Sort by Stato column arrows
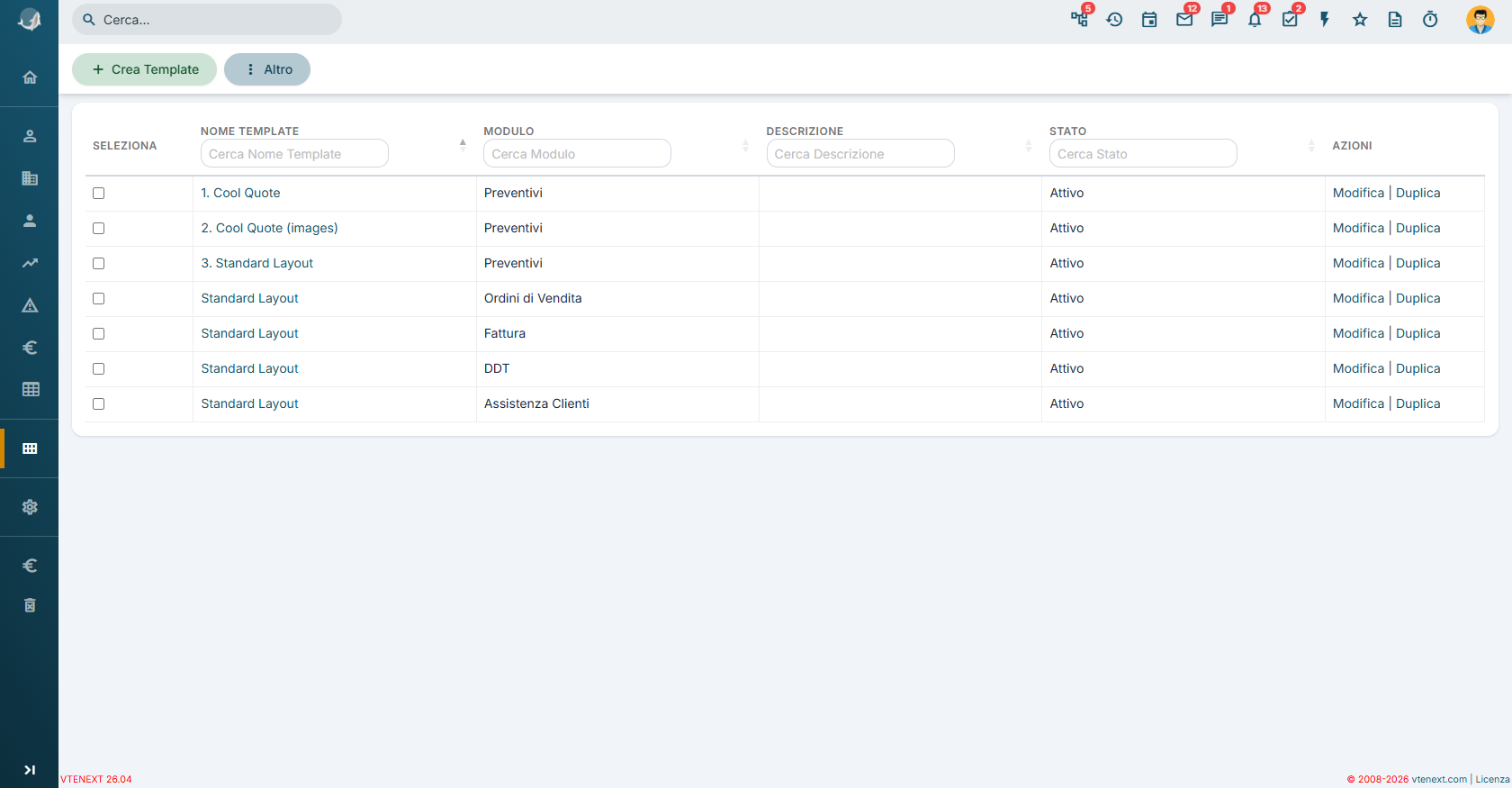The height and width of the screenshot is (788, 1512). click(x=1311, y=145)
